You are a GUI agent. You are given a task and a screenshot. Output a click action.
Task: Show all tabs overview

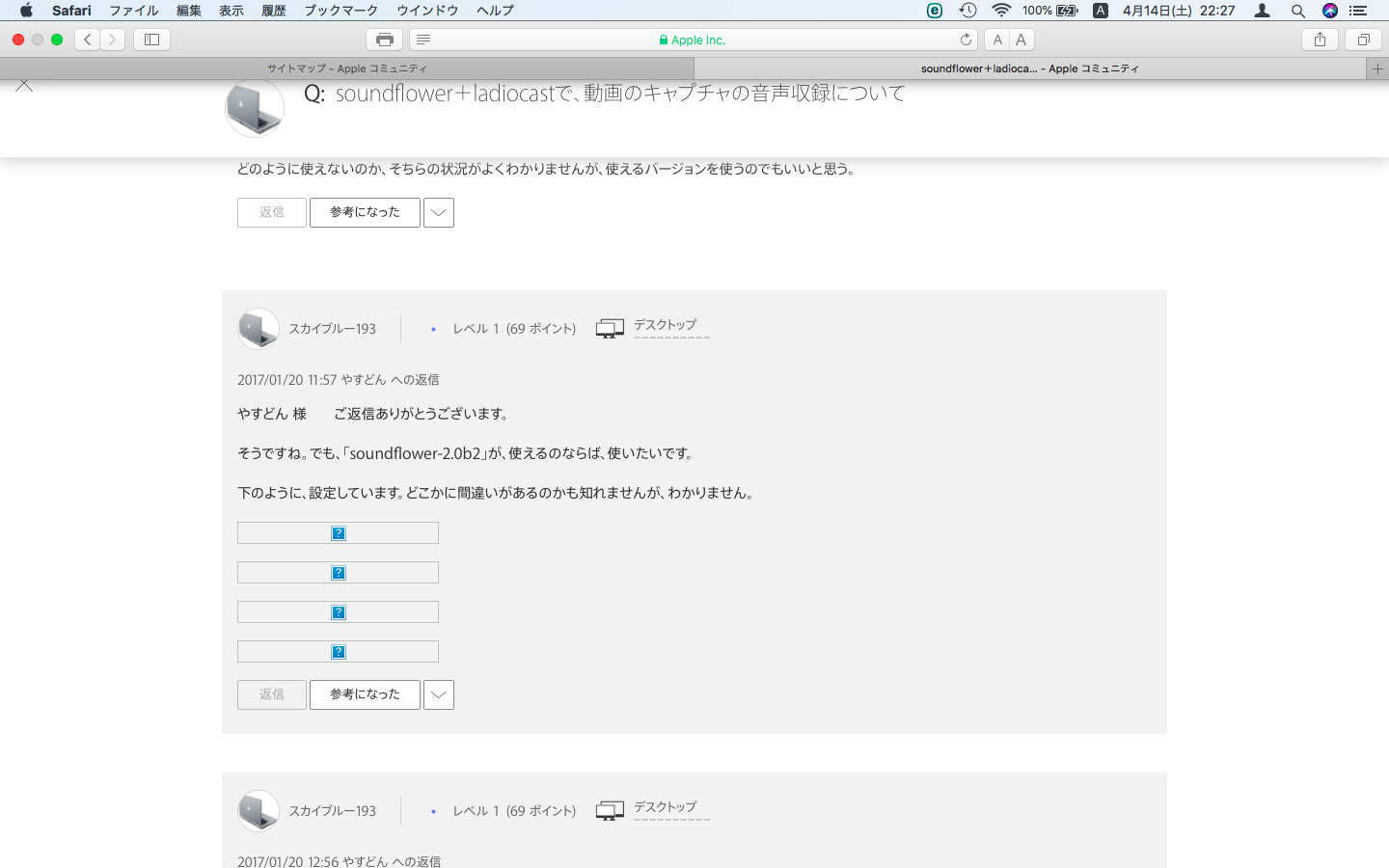1363,40
